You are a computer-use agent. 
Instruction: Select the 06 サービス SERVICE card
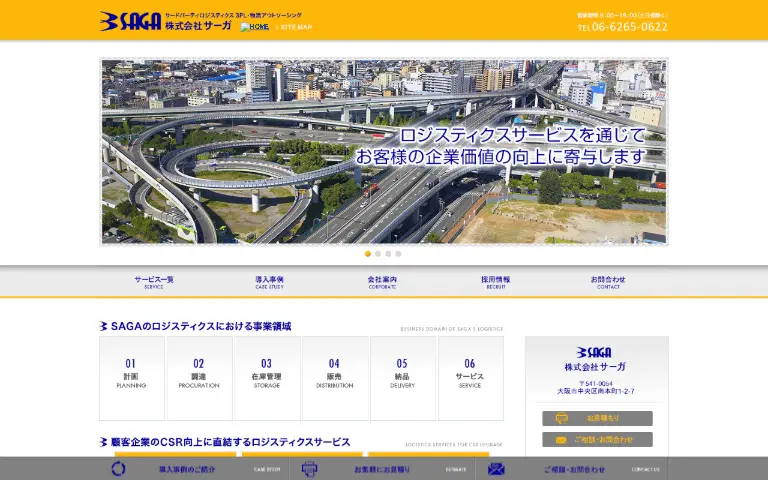coord(471,378)
